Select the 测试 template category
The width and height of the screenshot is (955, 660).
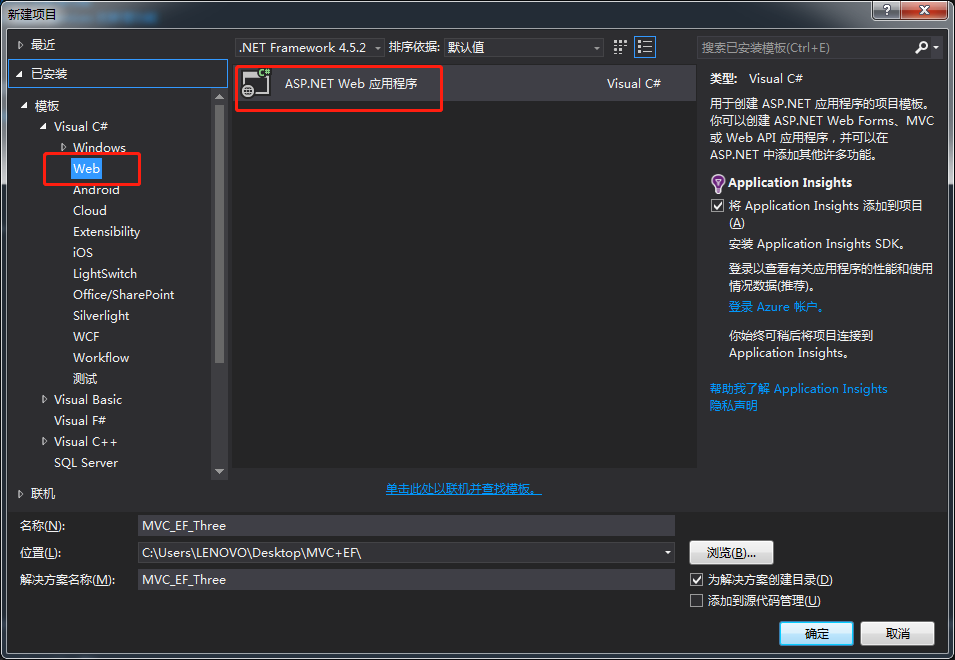(85, 379)
